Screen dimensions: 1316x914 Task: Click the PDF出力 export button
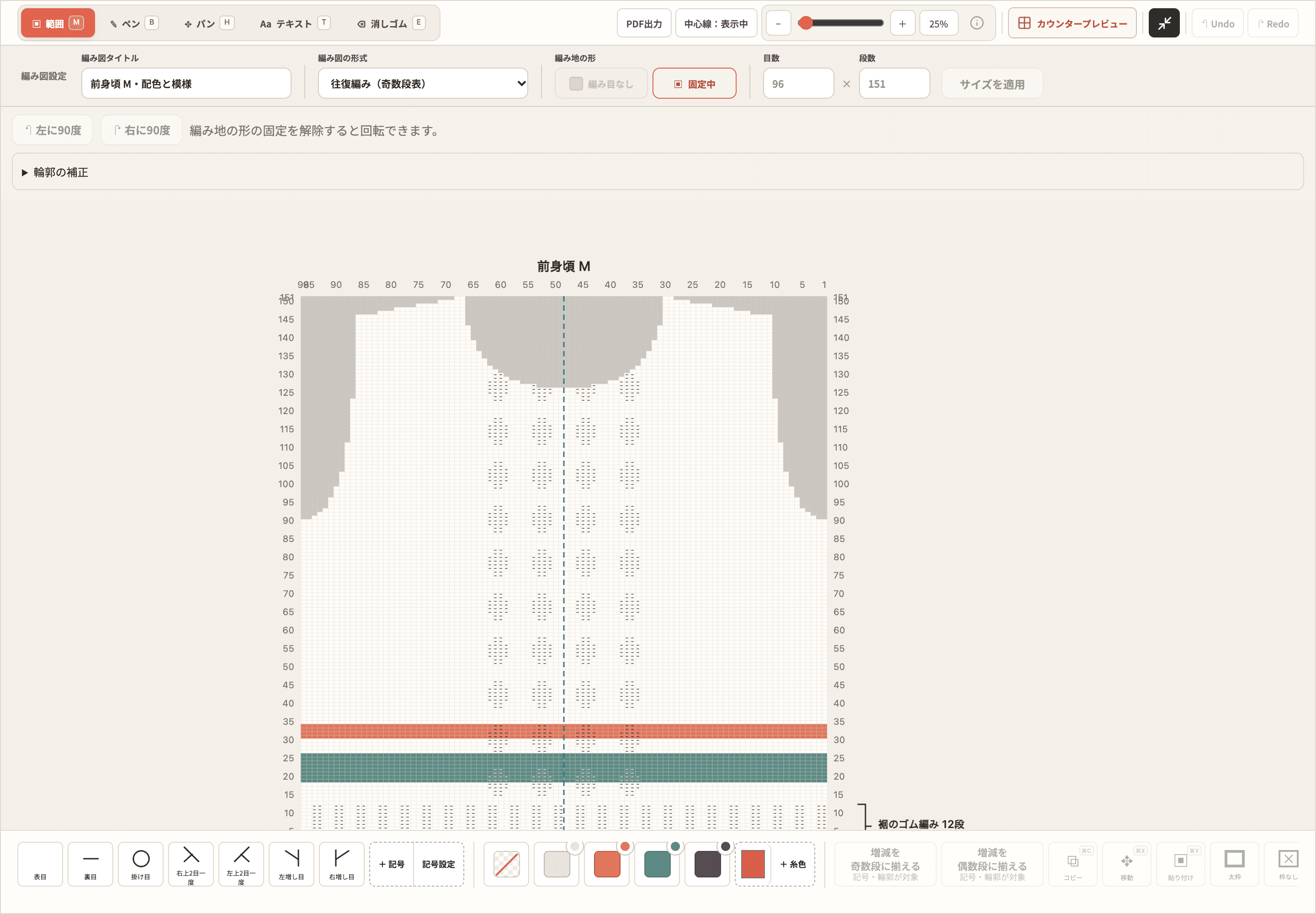click(x=644, y=23)
